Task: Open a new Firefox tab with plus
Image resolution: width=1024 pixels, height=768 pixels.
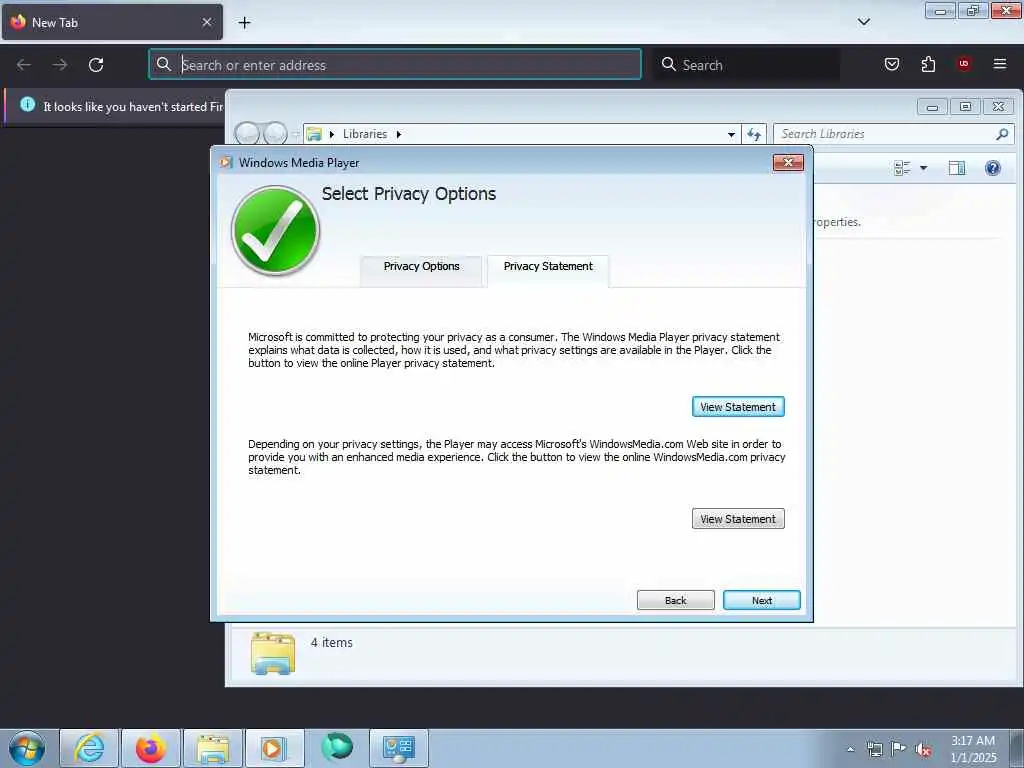Action: 244,22
